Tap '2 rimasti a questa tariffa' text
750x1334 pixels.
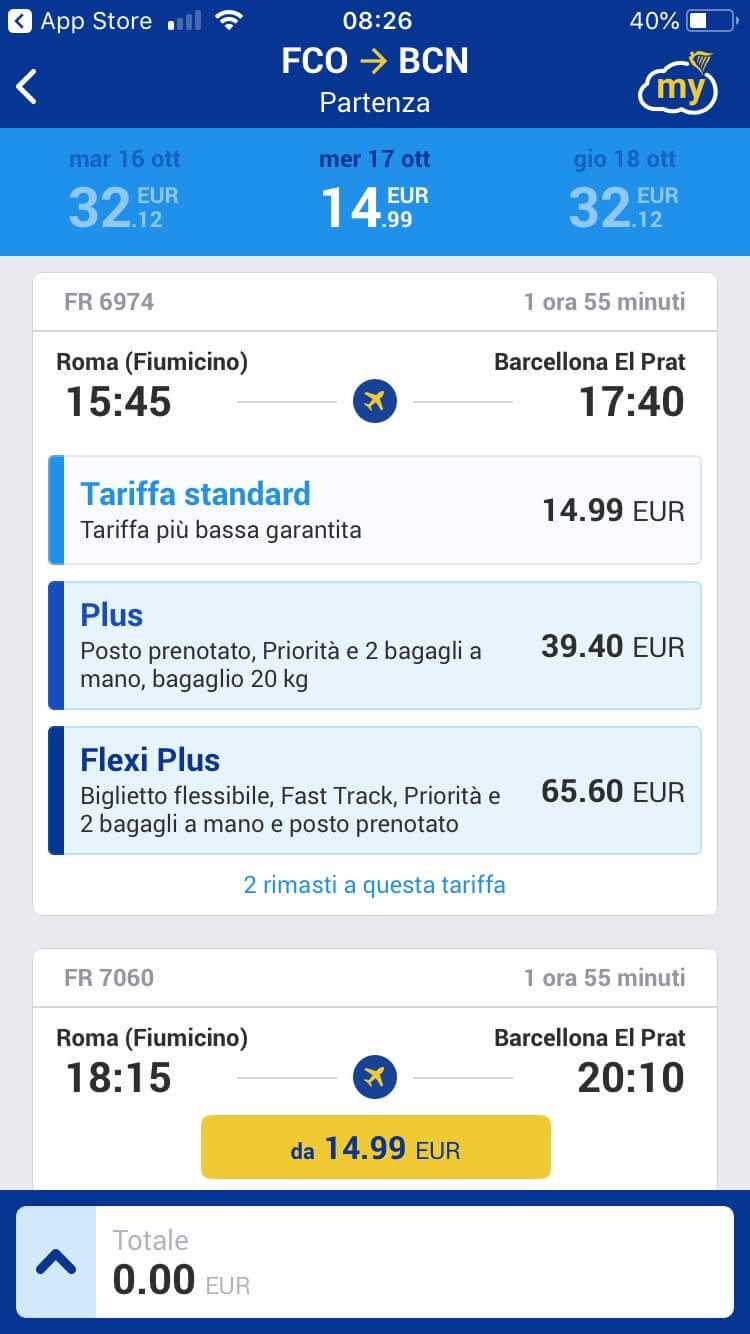coord(375,885)
